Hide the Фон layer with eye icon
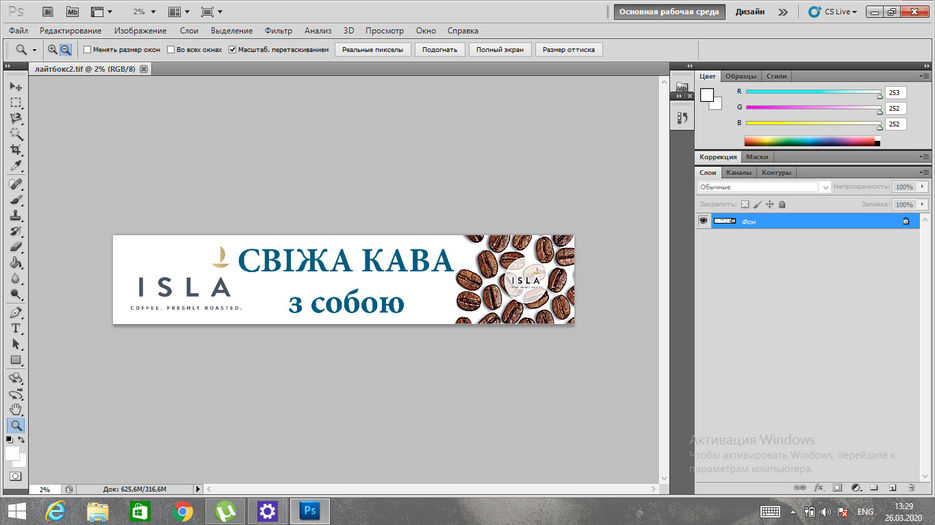Screen dimensions: 935x525 704,221
